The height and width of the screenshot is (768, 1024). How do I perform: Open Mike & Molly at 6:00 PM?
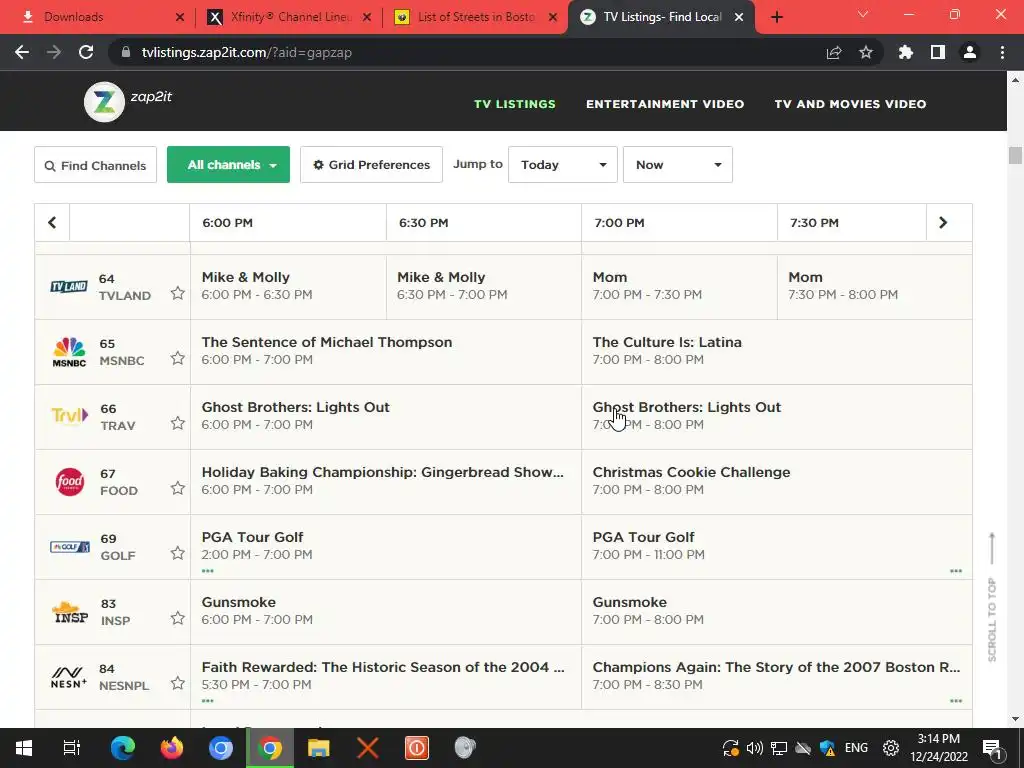288,286
